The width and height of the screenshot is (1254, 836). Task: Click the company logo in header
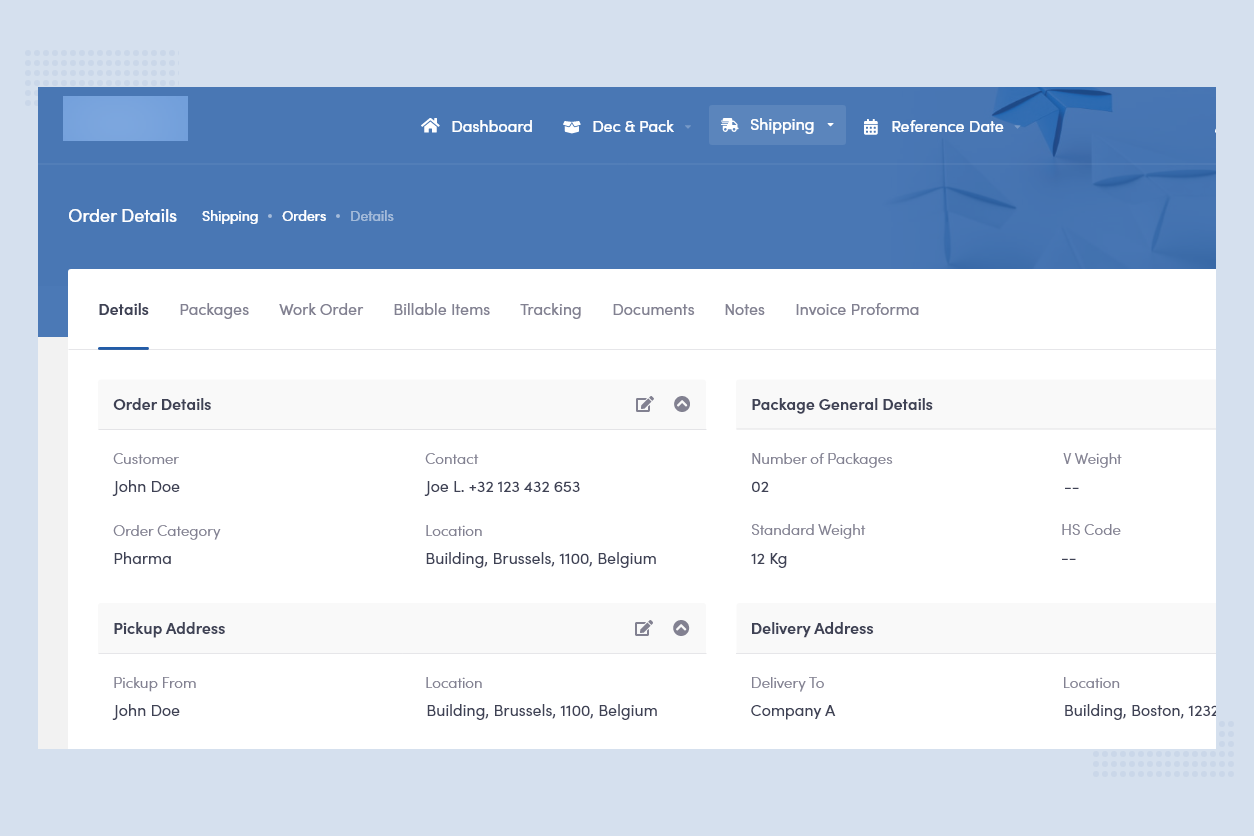coord(125,119)
